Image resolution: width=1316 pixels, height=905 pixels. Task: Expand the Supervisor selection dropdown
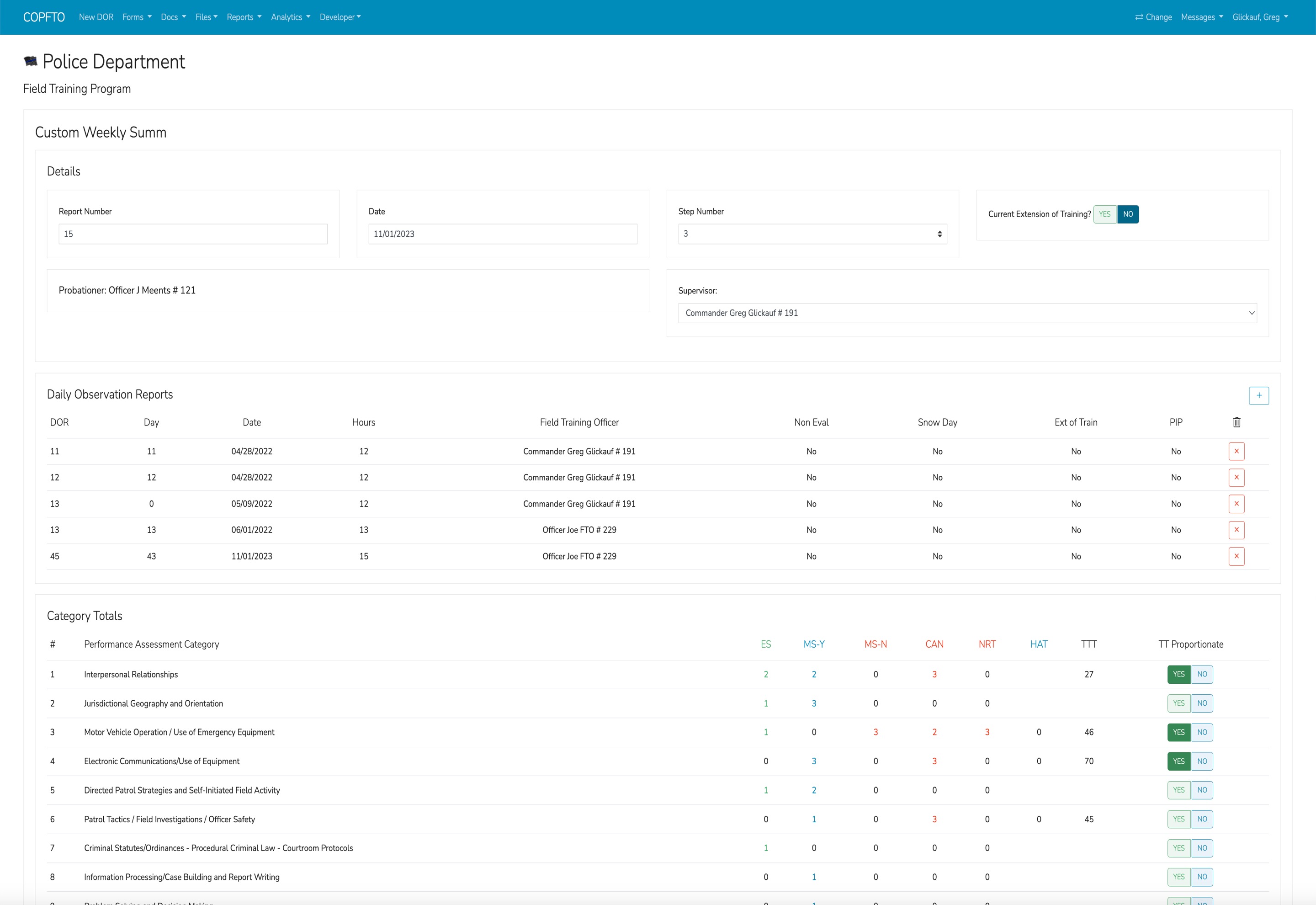pyautogui.click(x=967, y=313)
